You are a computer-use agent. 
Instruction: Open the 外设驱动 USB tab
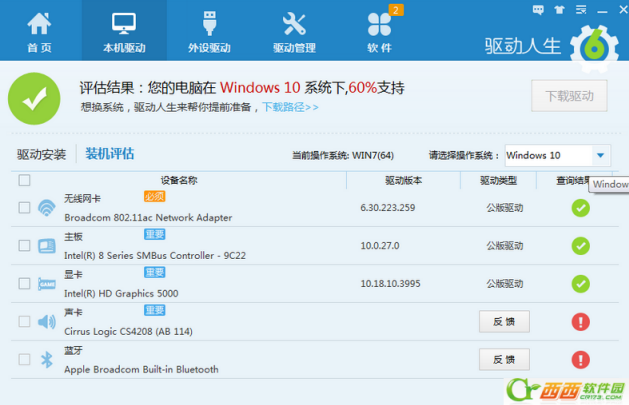(209, 31)
